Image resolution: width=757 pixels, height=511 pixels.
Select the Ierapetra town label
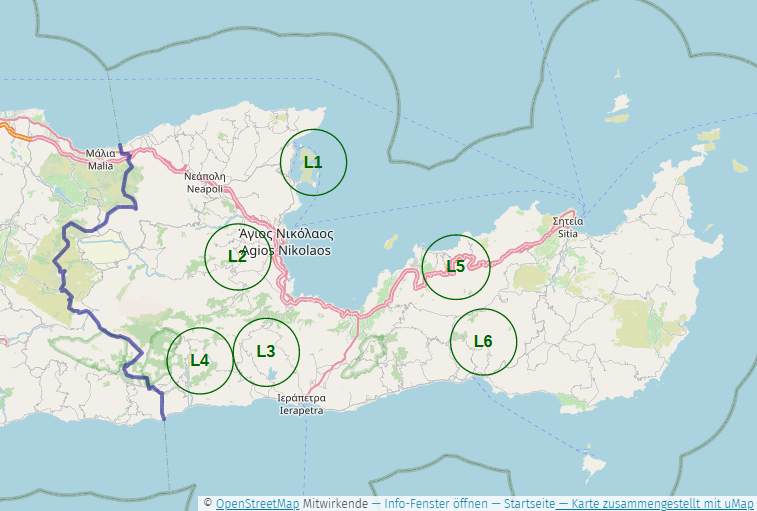pos(301,404)
